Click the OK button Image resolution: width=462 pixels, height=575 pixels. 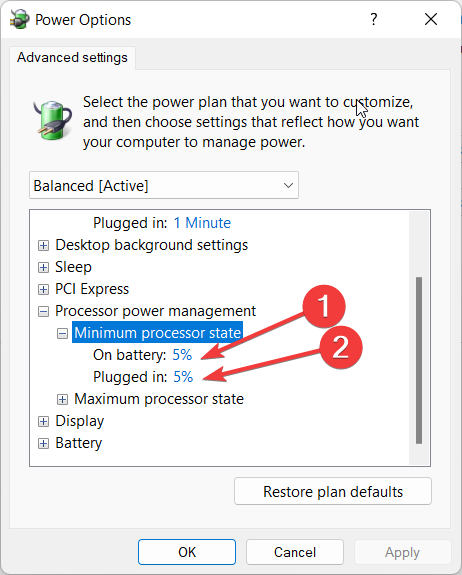click(x=187, y=552)
